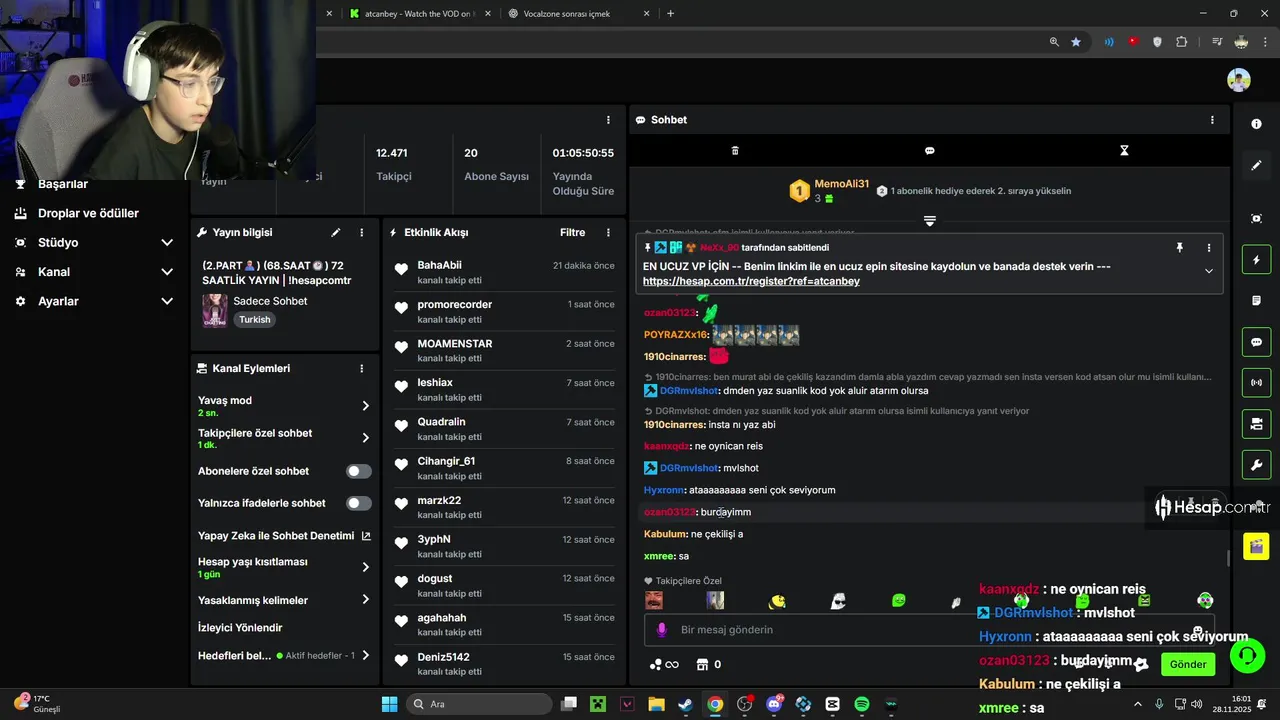Click the taskbar Ara search box

pos(477,704)
